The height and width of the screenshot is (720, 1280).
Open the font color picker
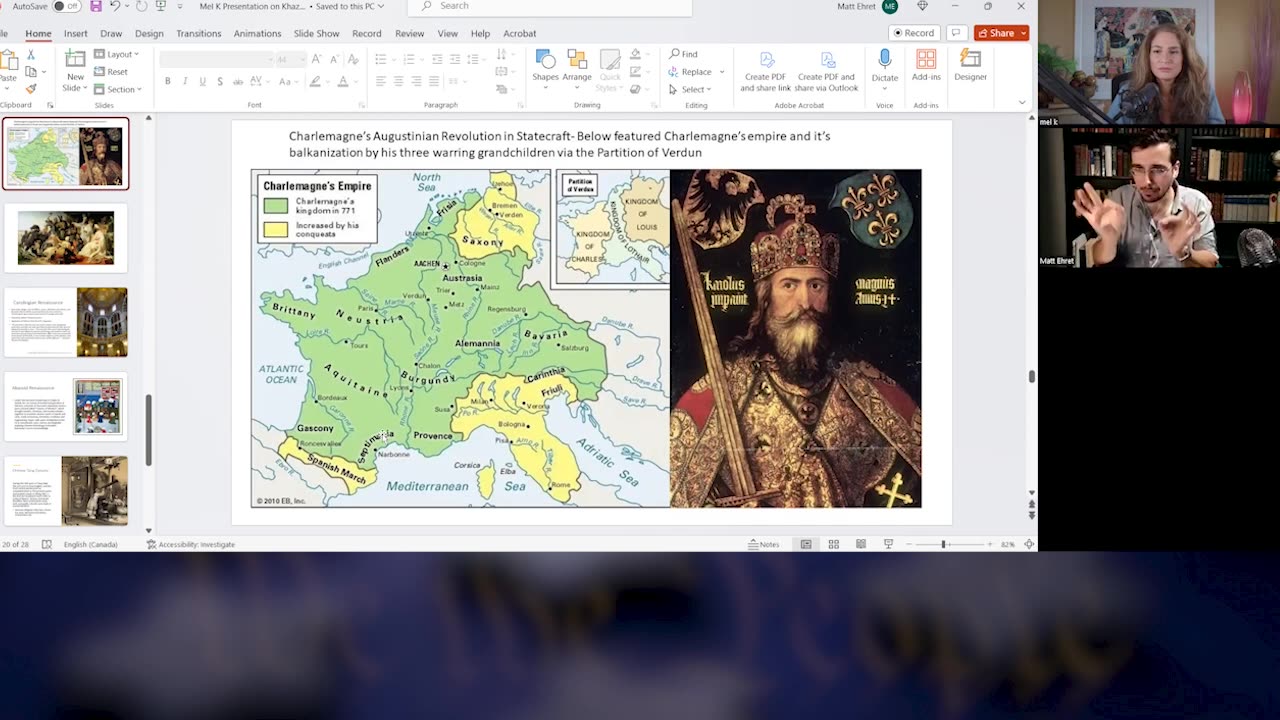(x=342, y=81)
